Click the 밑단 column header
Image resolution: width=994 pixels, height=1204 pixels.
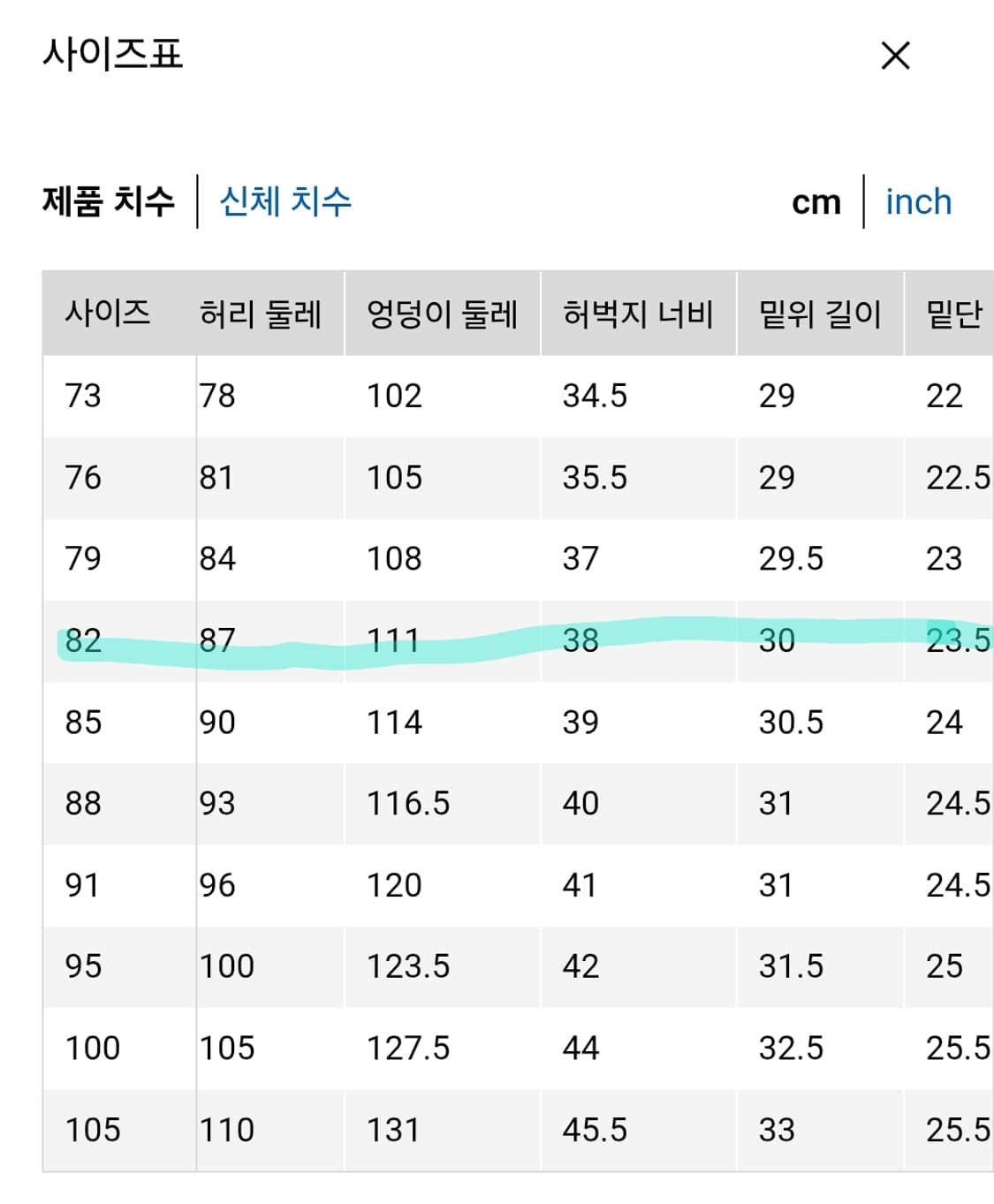(951, 314)
